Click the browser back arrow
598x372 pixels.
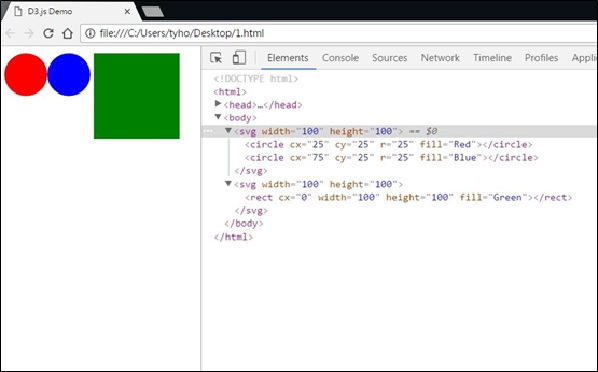pyautogui.click(x=10, y=34)
